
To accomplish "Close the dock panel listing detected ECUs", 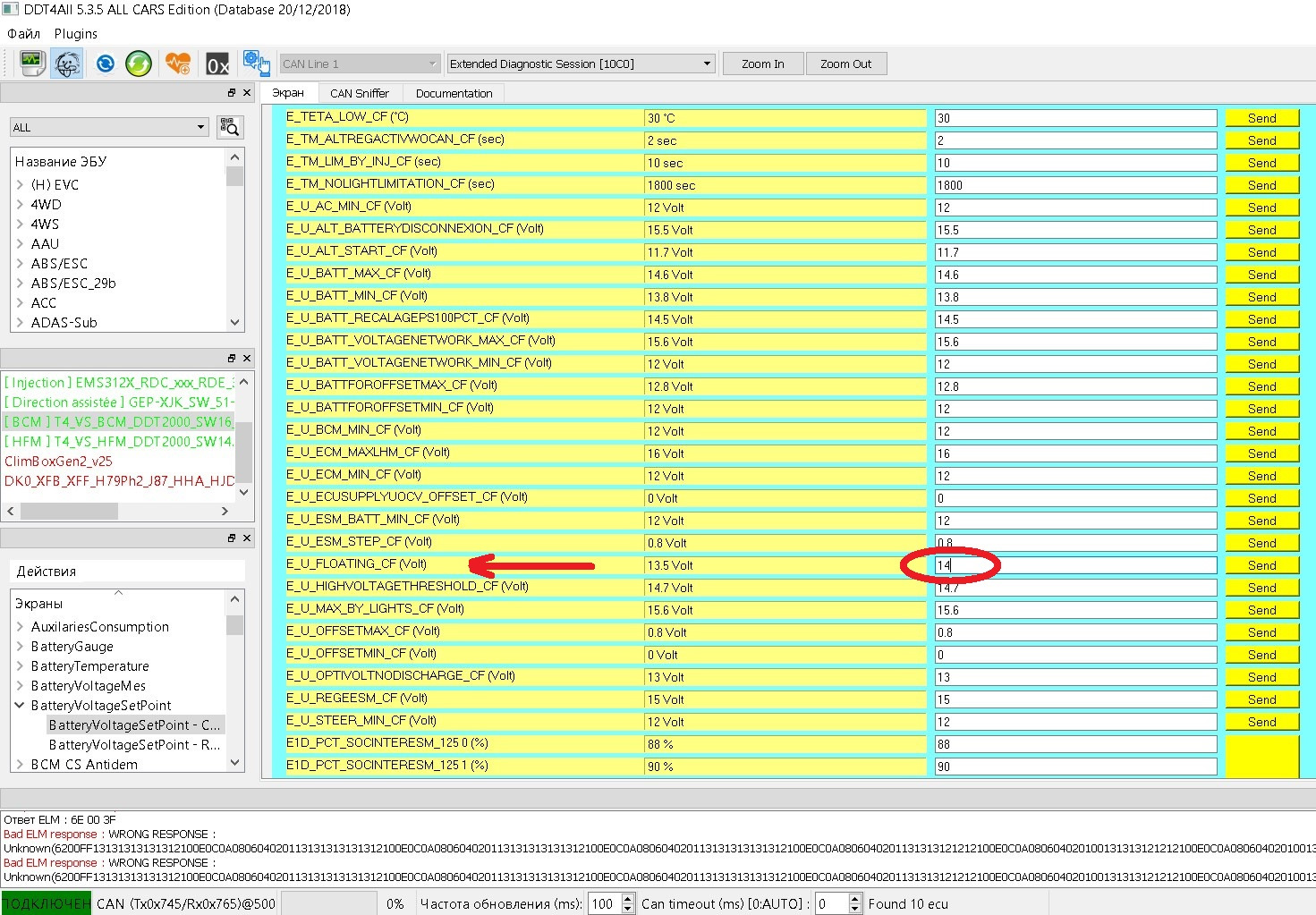I will pyautogui.click(x=247, y=359).
